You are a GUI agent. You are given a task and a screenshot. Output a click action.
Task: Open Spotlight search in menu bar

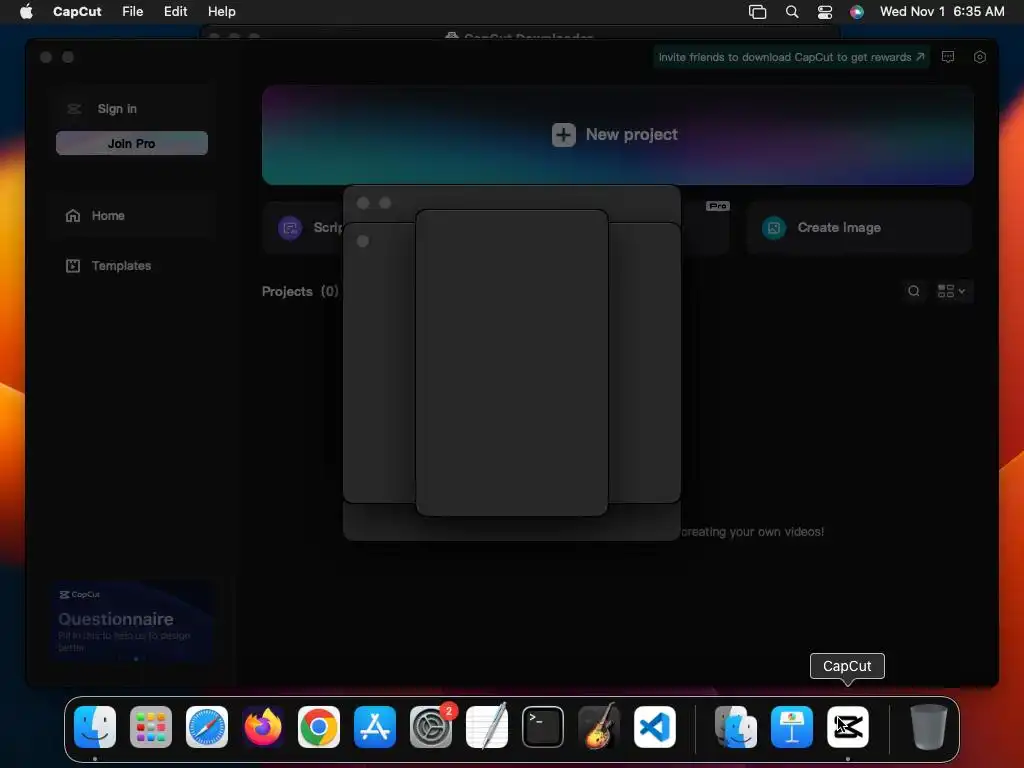[x=792, y=12]
